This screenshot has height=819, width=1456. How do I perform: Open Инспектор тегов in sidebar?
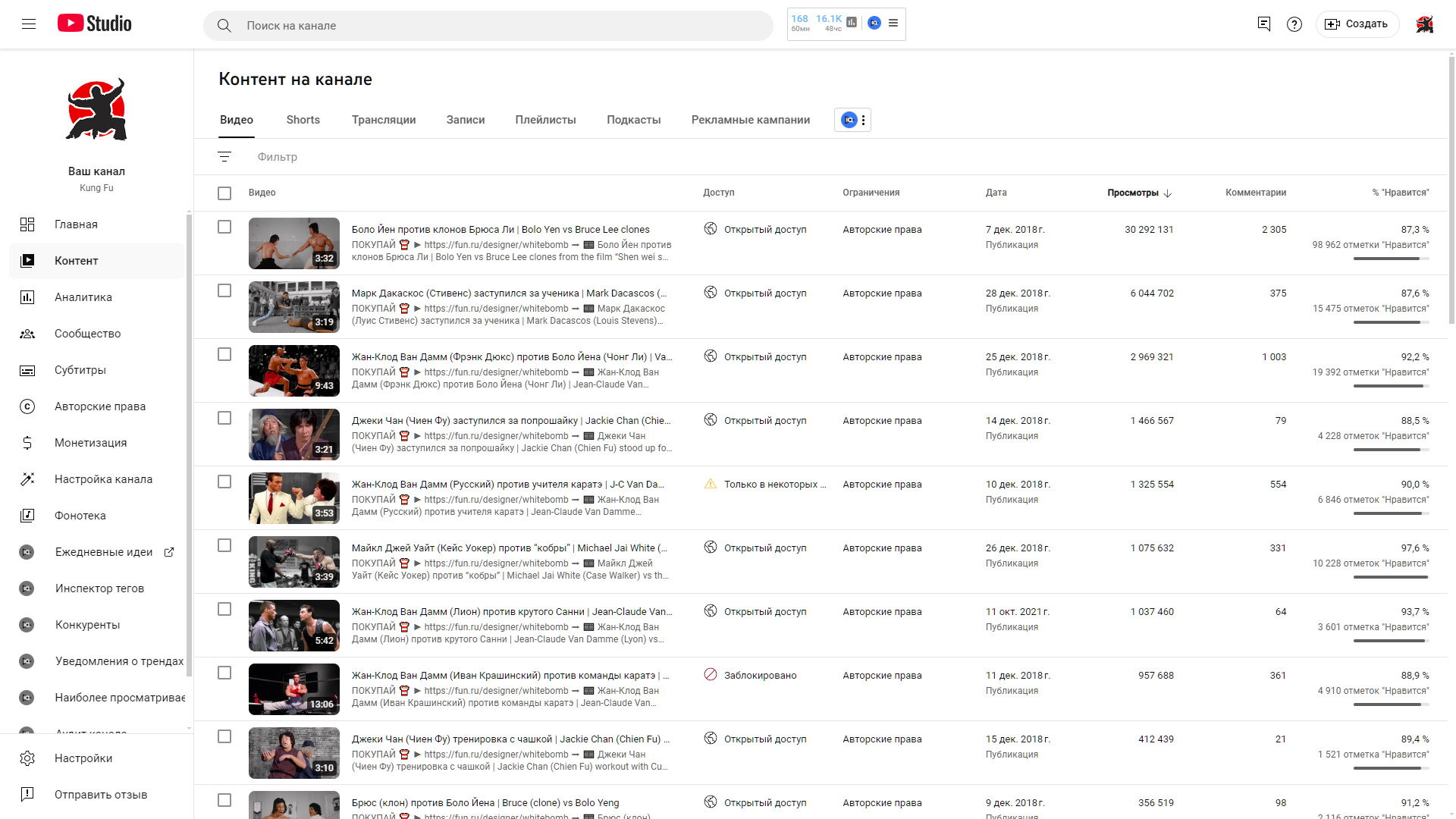(x=96, y=588)
